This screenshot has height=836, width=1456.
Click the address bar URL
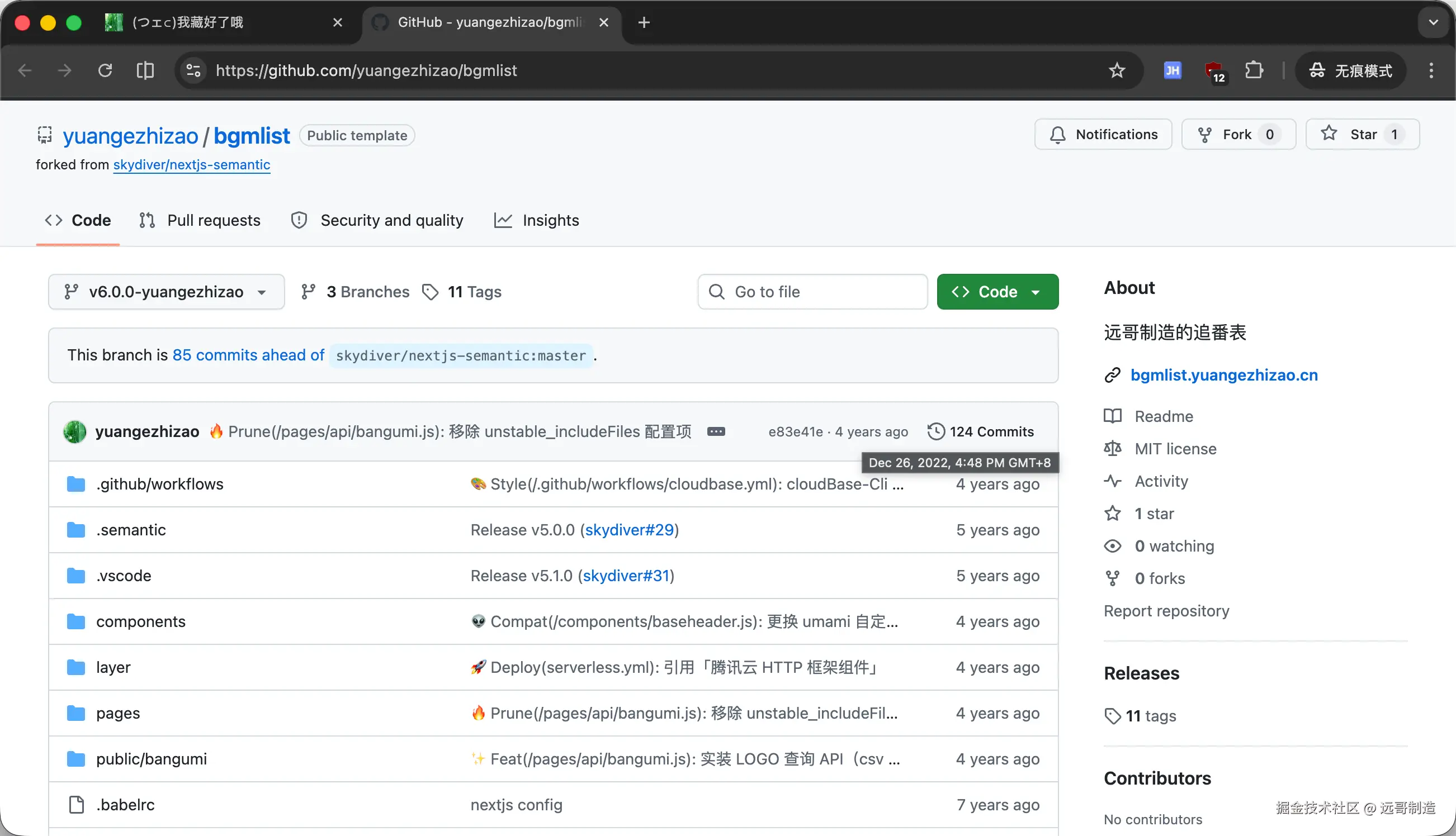click(366, 70)
